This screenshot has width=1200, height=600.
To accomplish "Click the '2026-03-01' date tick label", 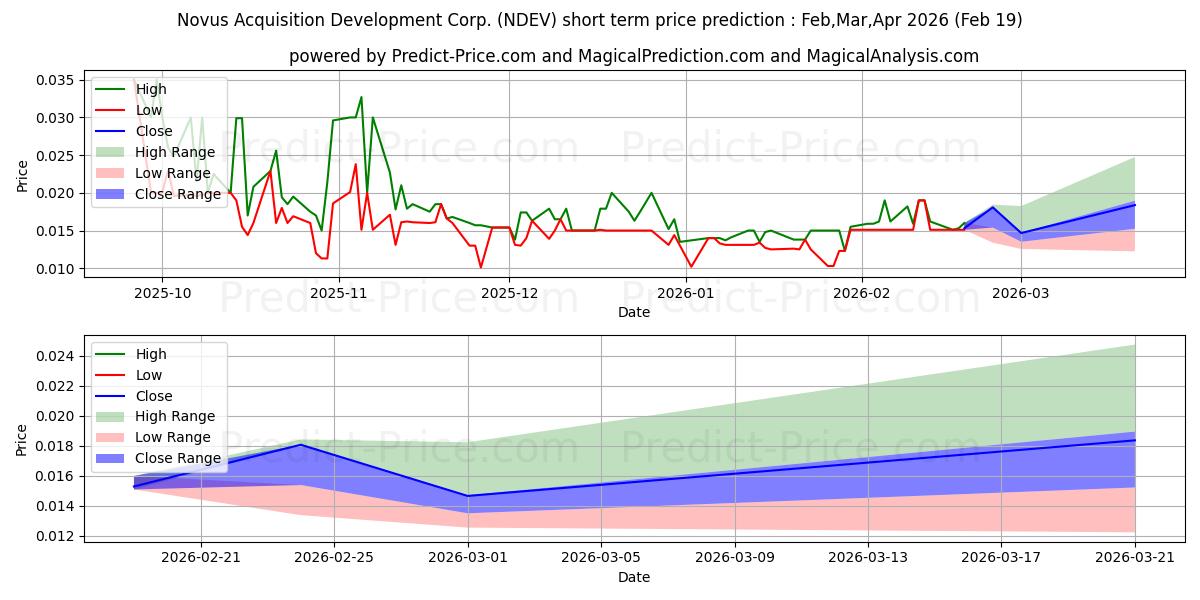I will tap(468, 558).
